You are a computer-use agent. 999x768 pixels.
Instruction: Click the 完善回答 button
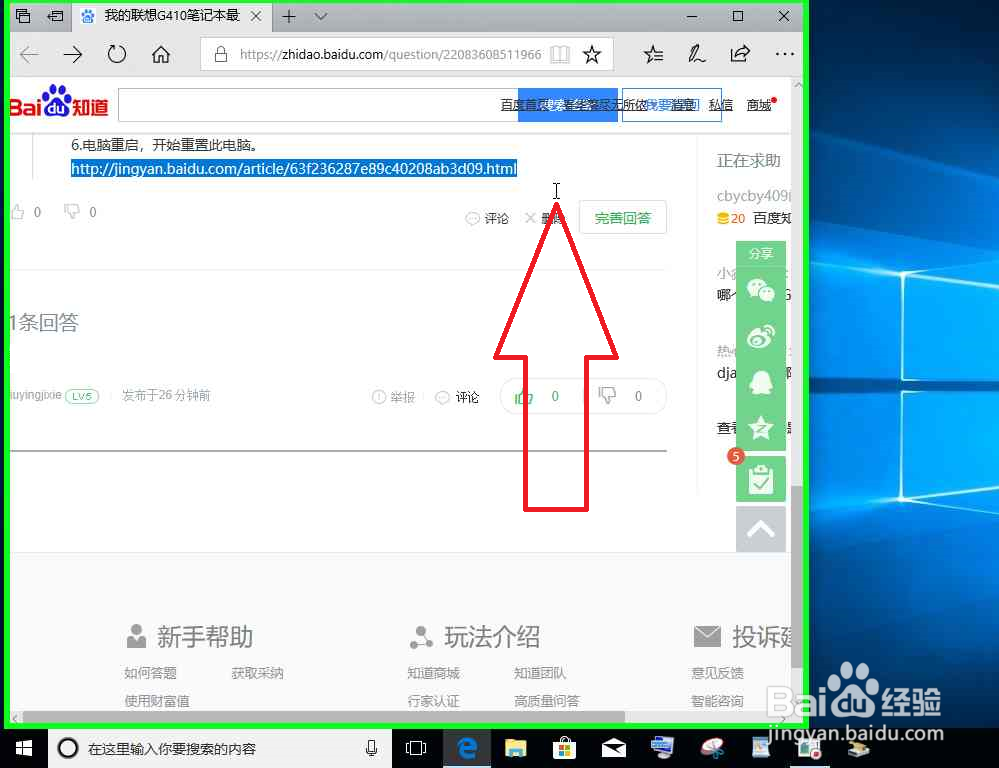[622, 217]
